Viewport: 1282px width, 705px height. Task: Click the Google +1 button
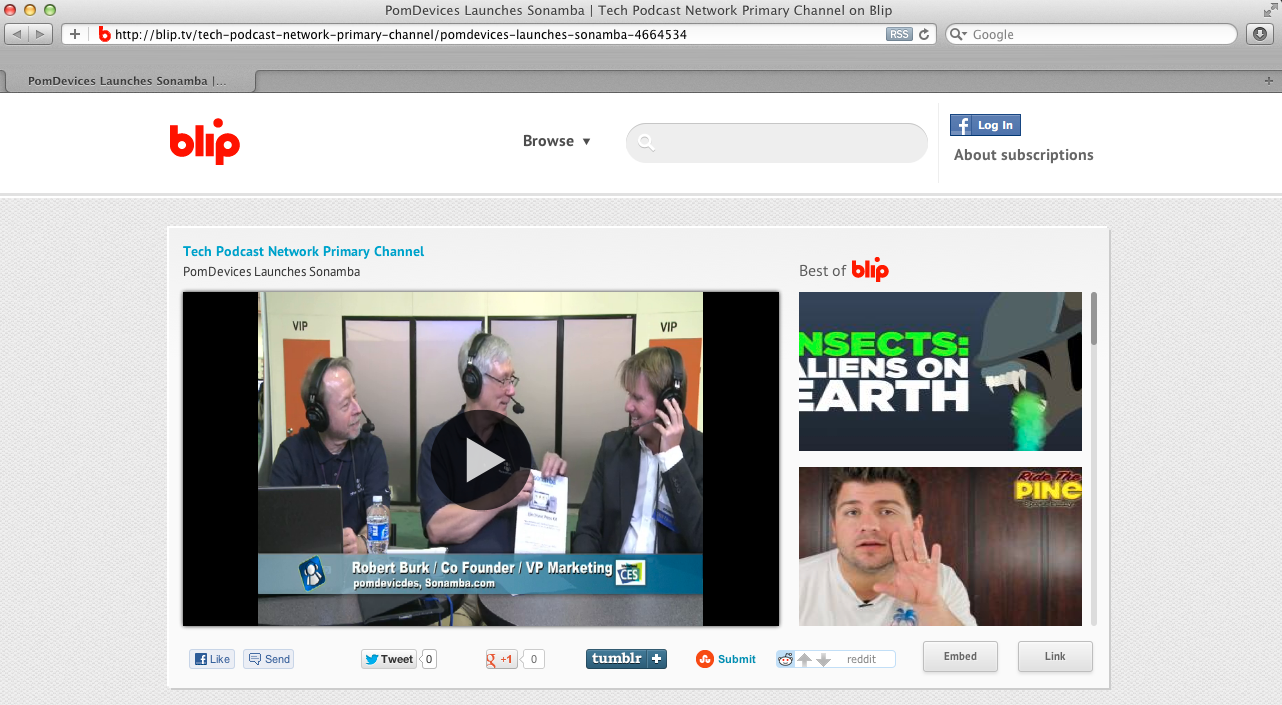point(502,659)
